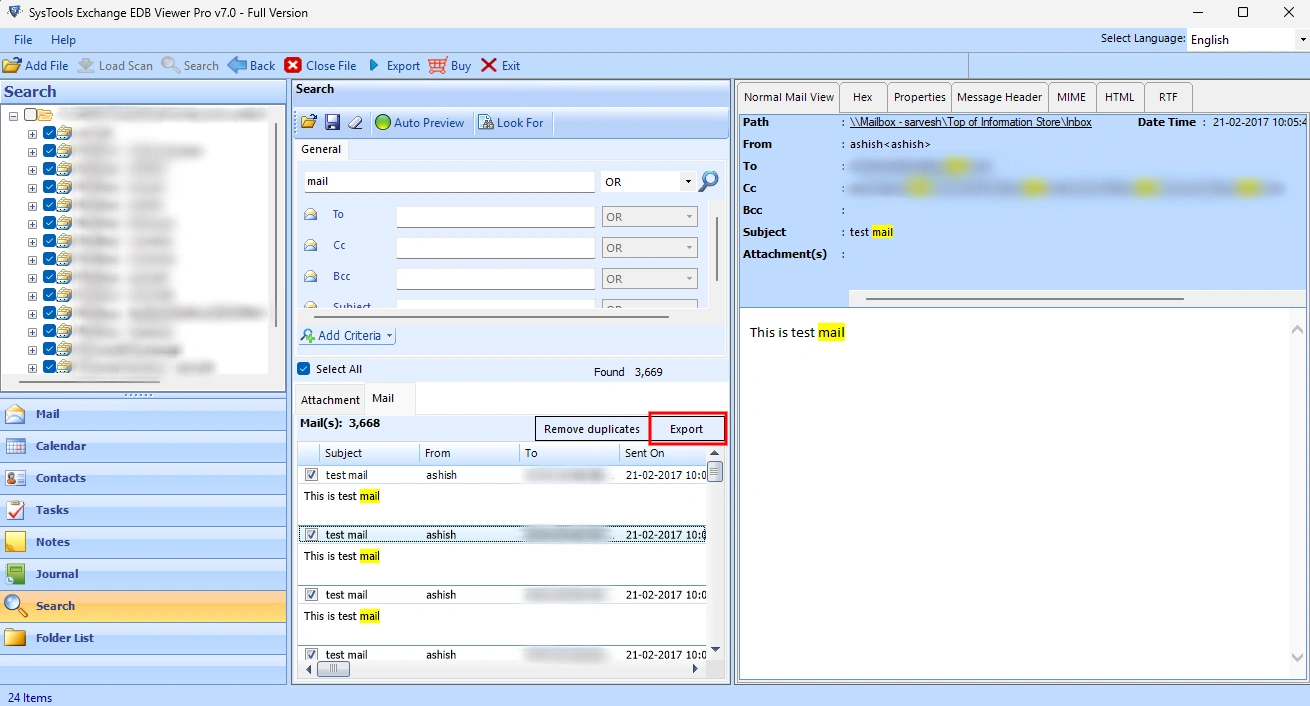Switch to the MIME tab
1310x706 pixels.
click(1071, 97)
